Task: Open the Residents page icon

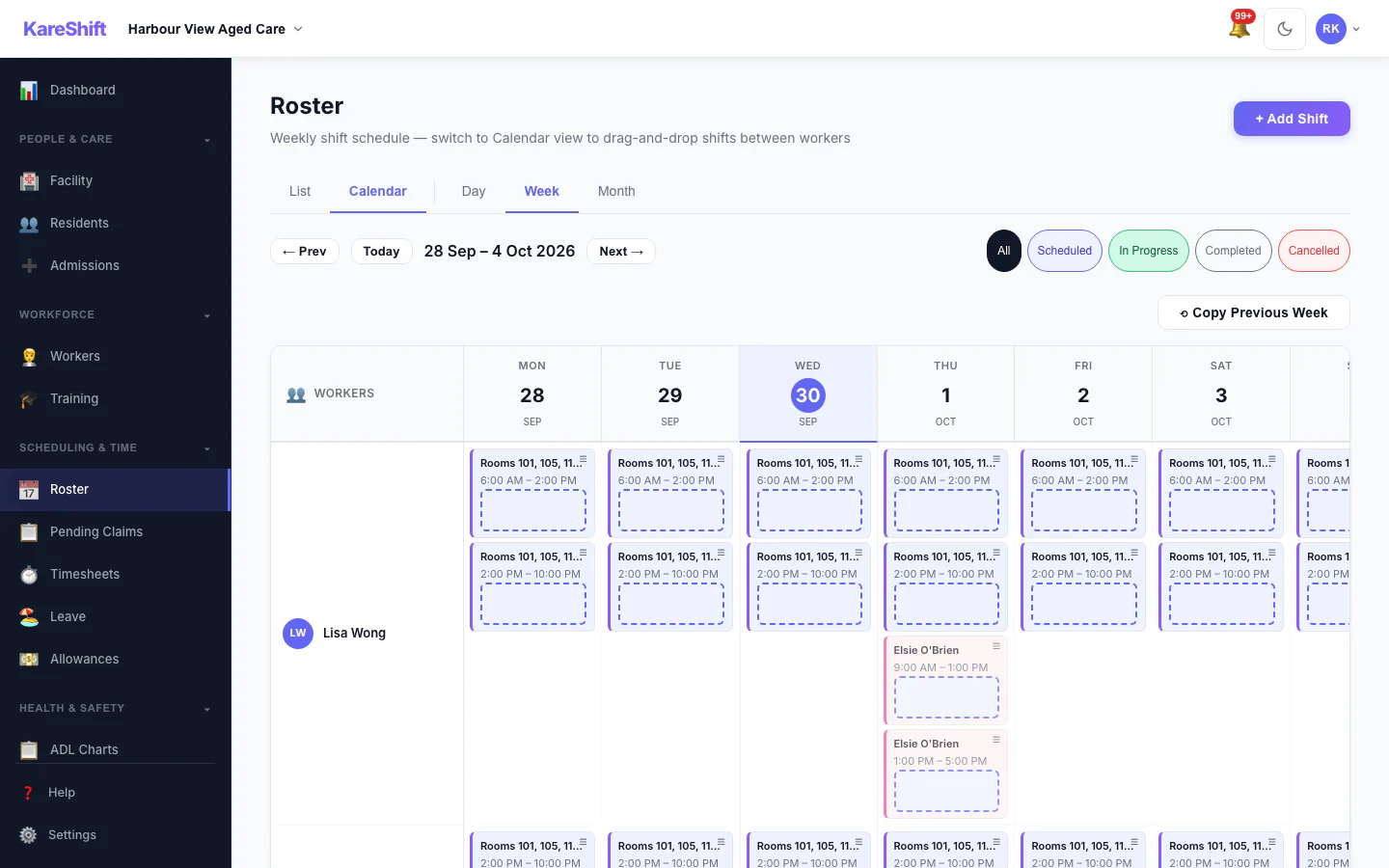Action: click(30, 224)
